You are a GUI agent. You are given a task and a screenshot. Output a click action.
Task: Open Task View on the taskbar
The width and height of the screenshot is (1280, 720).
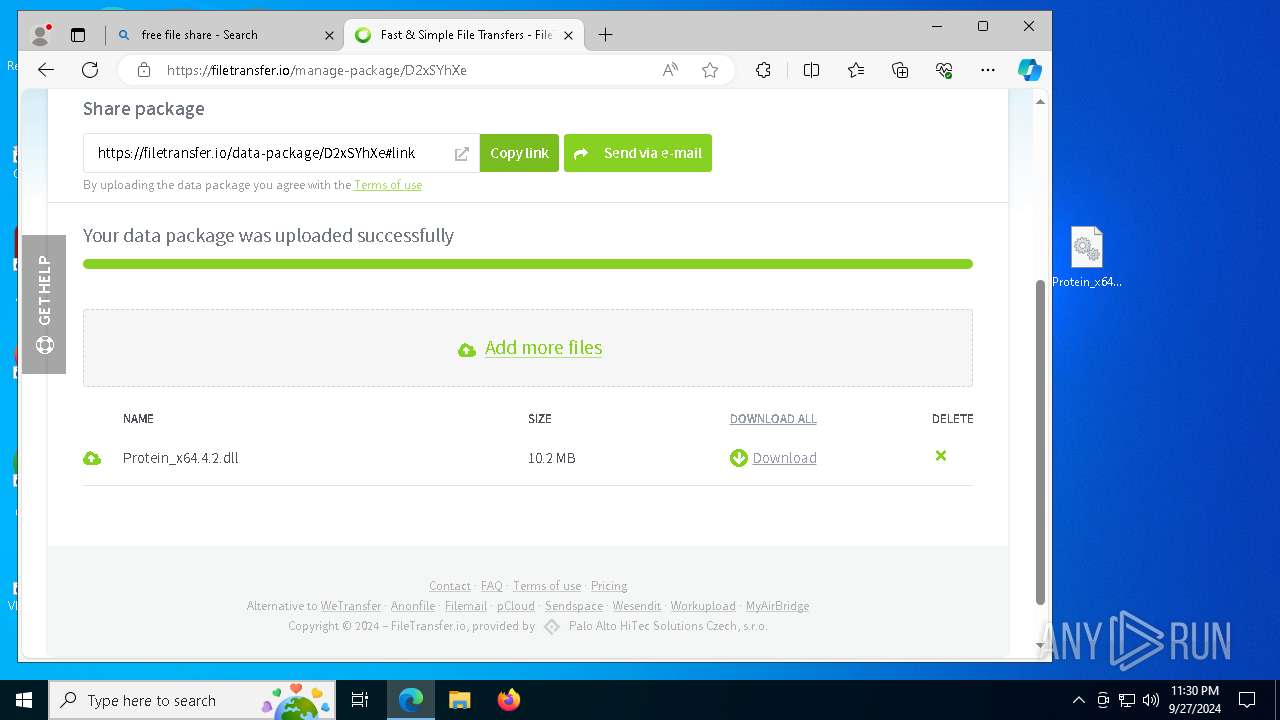tap(360, 700)
